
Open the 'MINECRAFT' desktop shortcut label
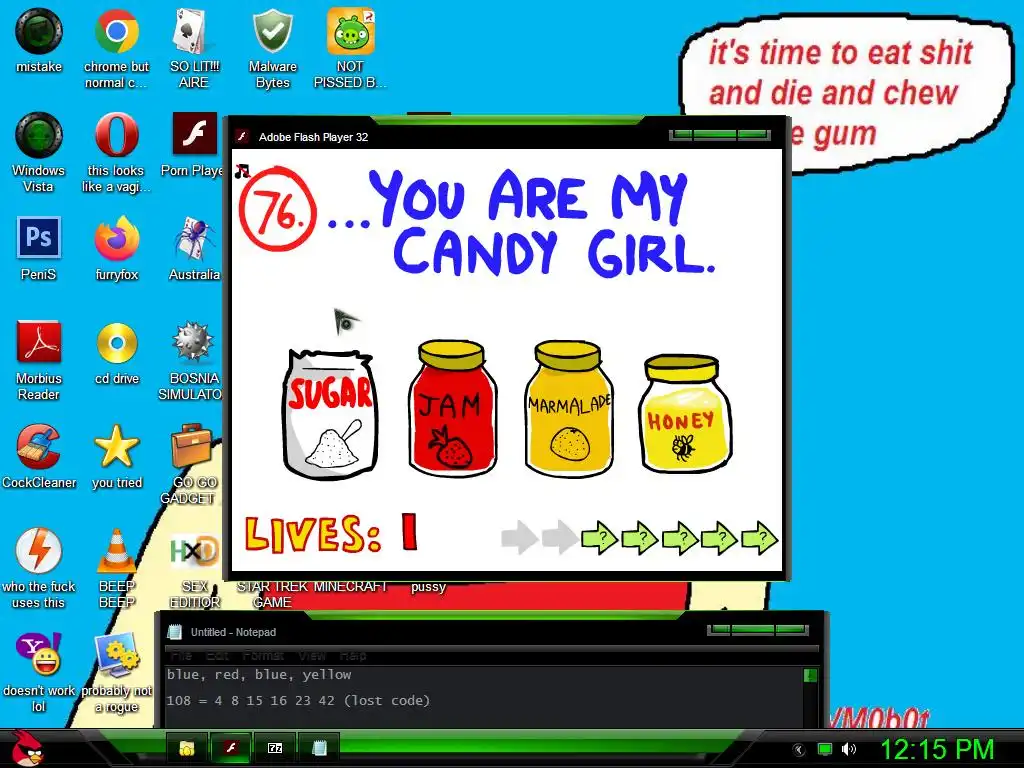(350, 586)
